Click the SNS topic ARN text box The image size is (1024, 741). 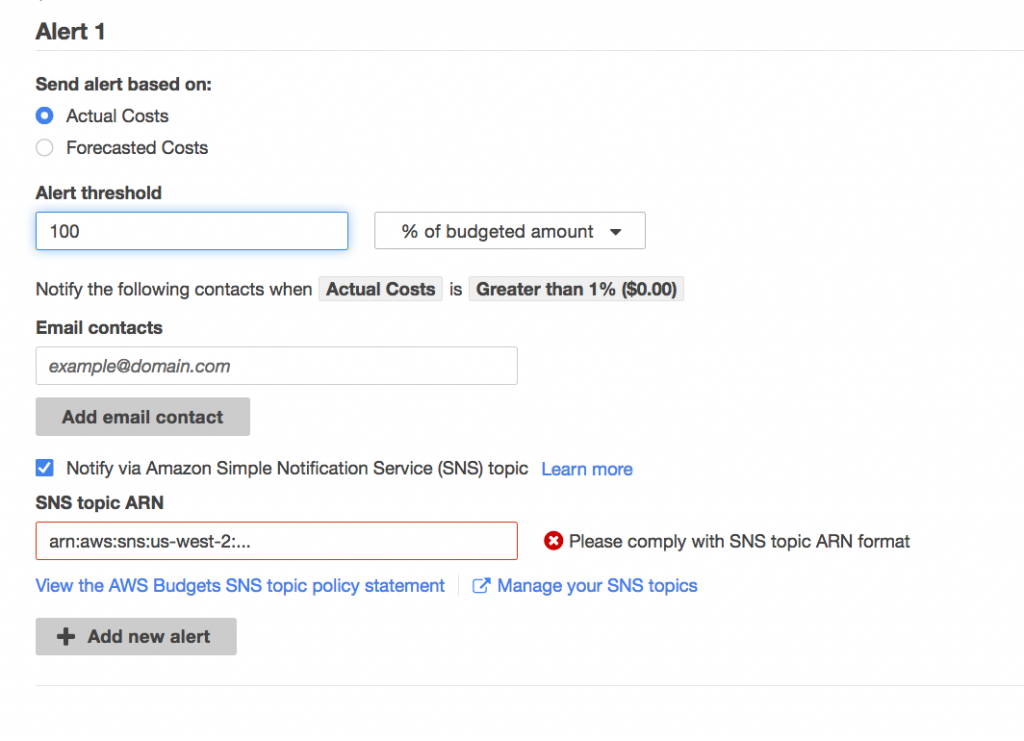[276, 541]
